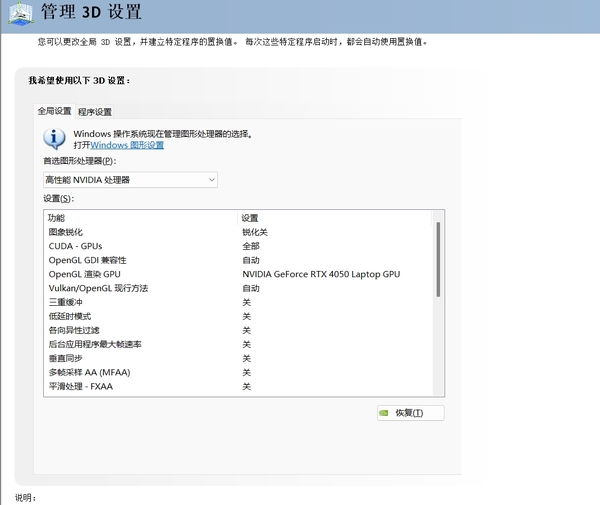
Task: Click the NVIDIA logo on the 恢复 button
Action: coord(384,413)
